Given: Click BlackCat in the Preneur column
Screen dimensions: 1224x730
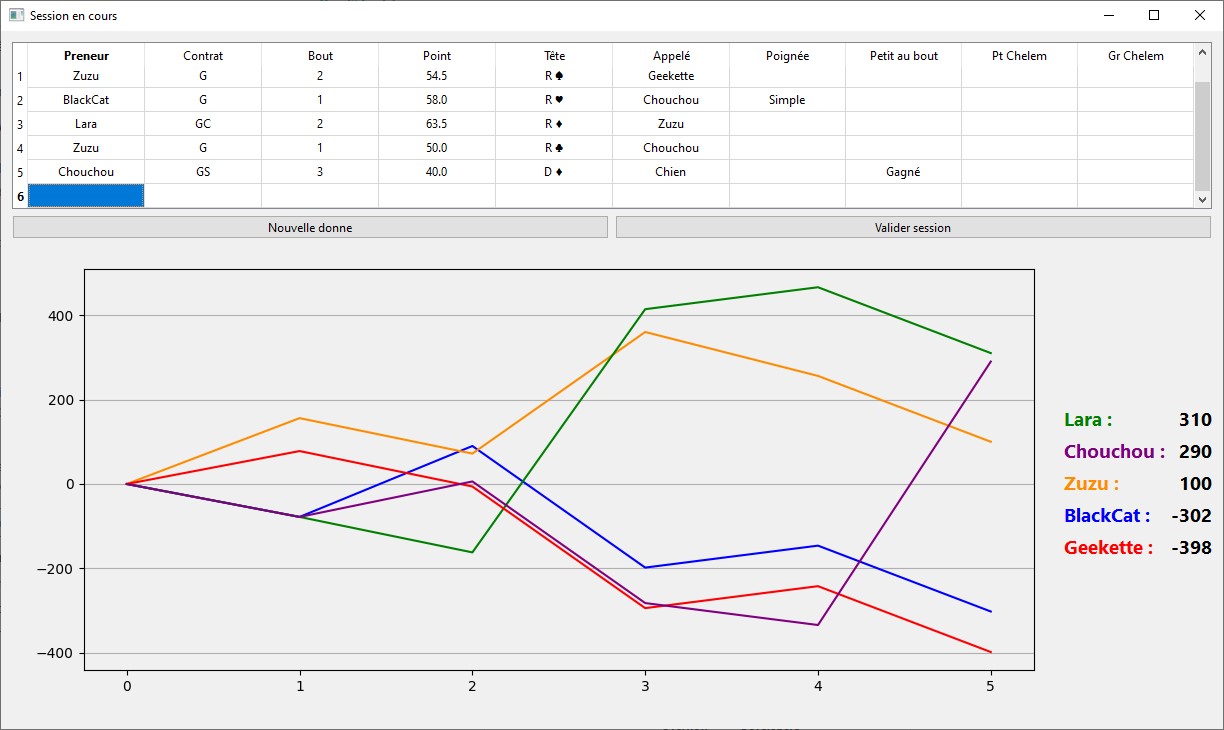Looking at the screenshot, I should click(x=86, y=100).
